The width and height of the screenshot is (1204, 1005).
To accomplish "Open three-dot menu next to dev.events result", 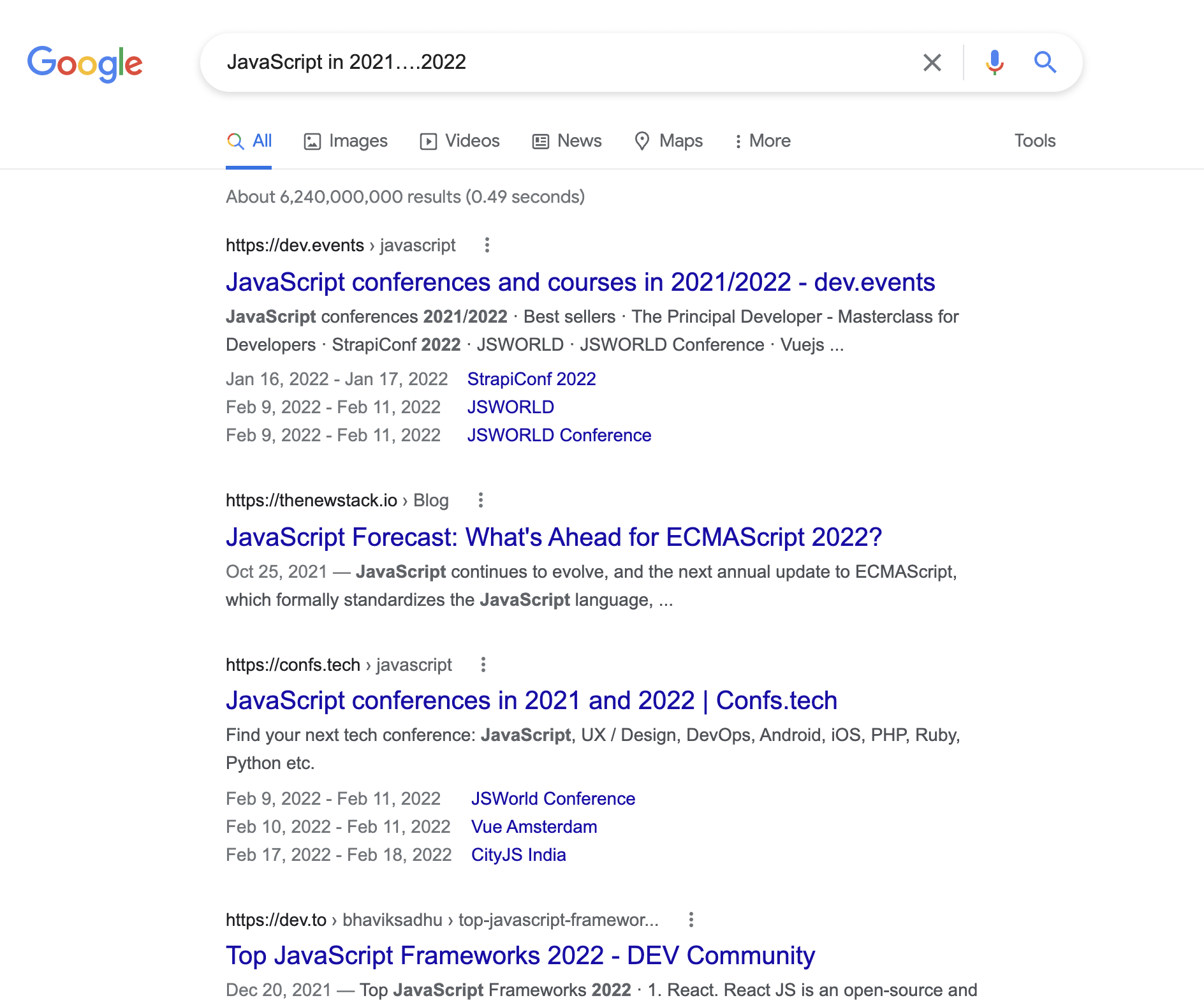I will point(487,246).
